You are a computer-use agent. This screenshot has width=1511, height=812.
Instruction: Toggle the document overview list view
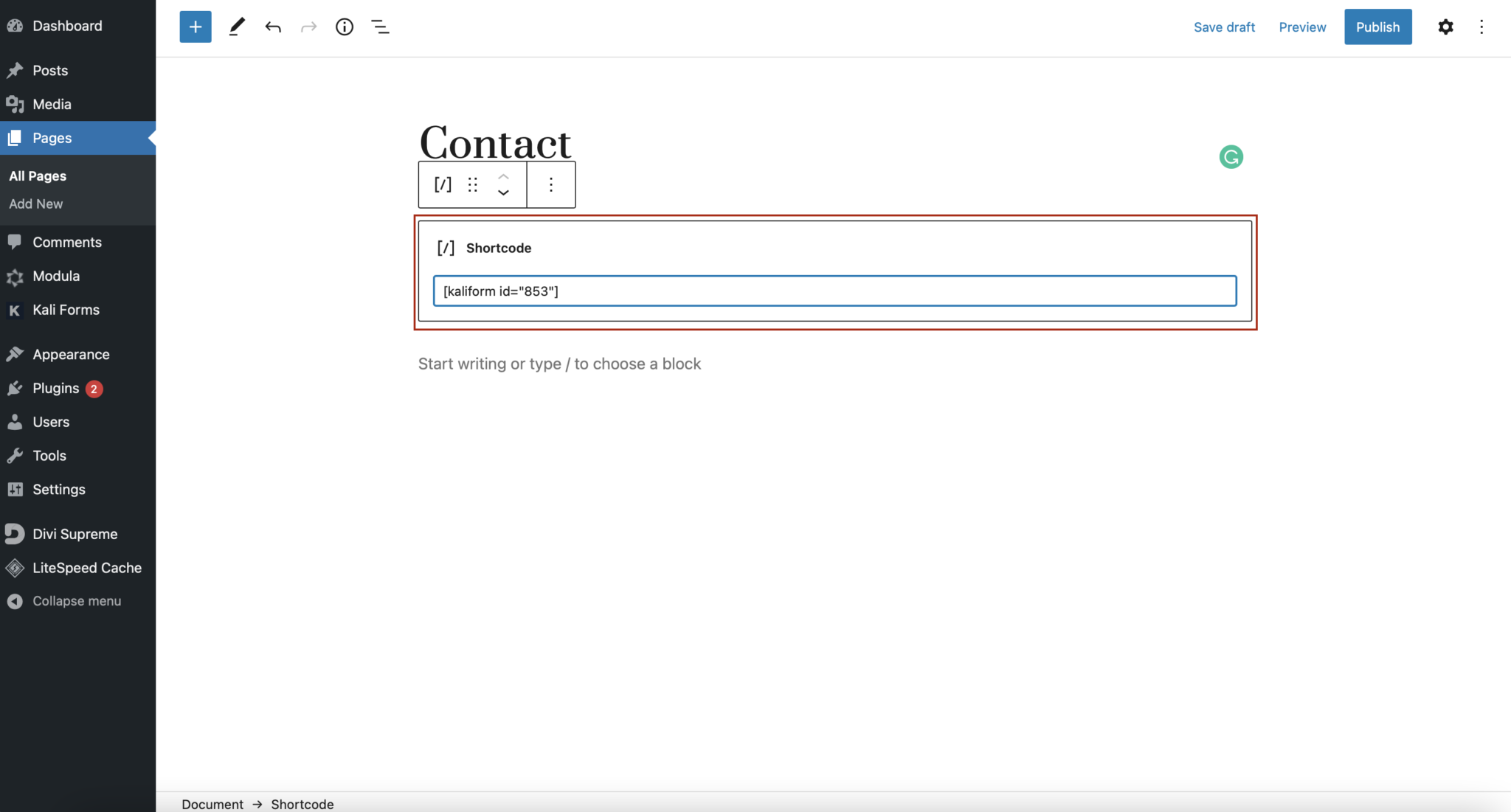point(380,27)
